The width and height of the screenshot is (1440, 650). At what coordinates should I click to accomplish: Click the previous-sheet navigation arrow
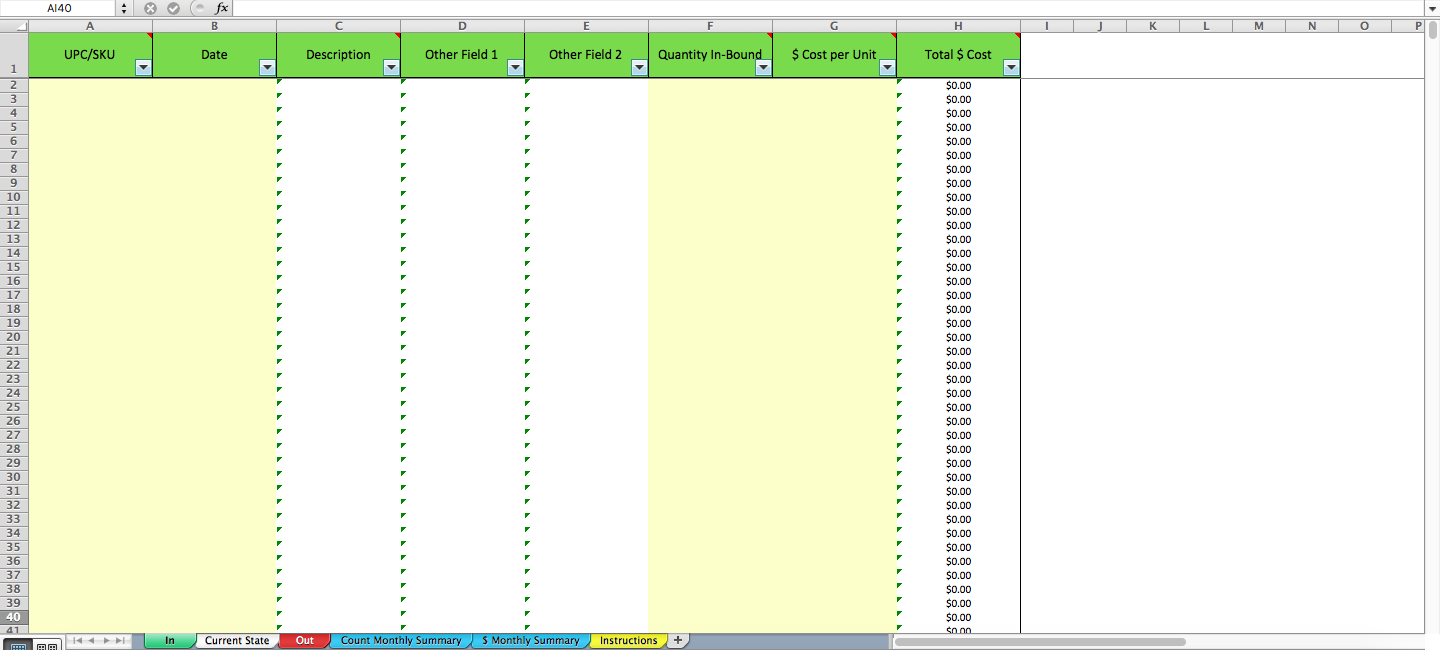pyautogui.click(x=91, y=641)
